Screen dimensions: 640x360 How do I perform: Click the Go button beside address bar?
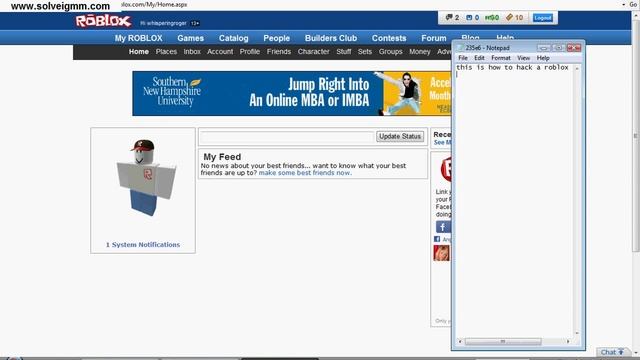point(633,4)
